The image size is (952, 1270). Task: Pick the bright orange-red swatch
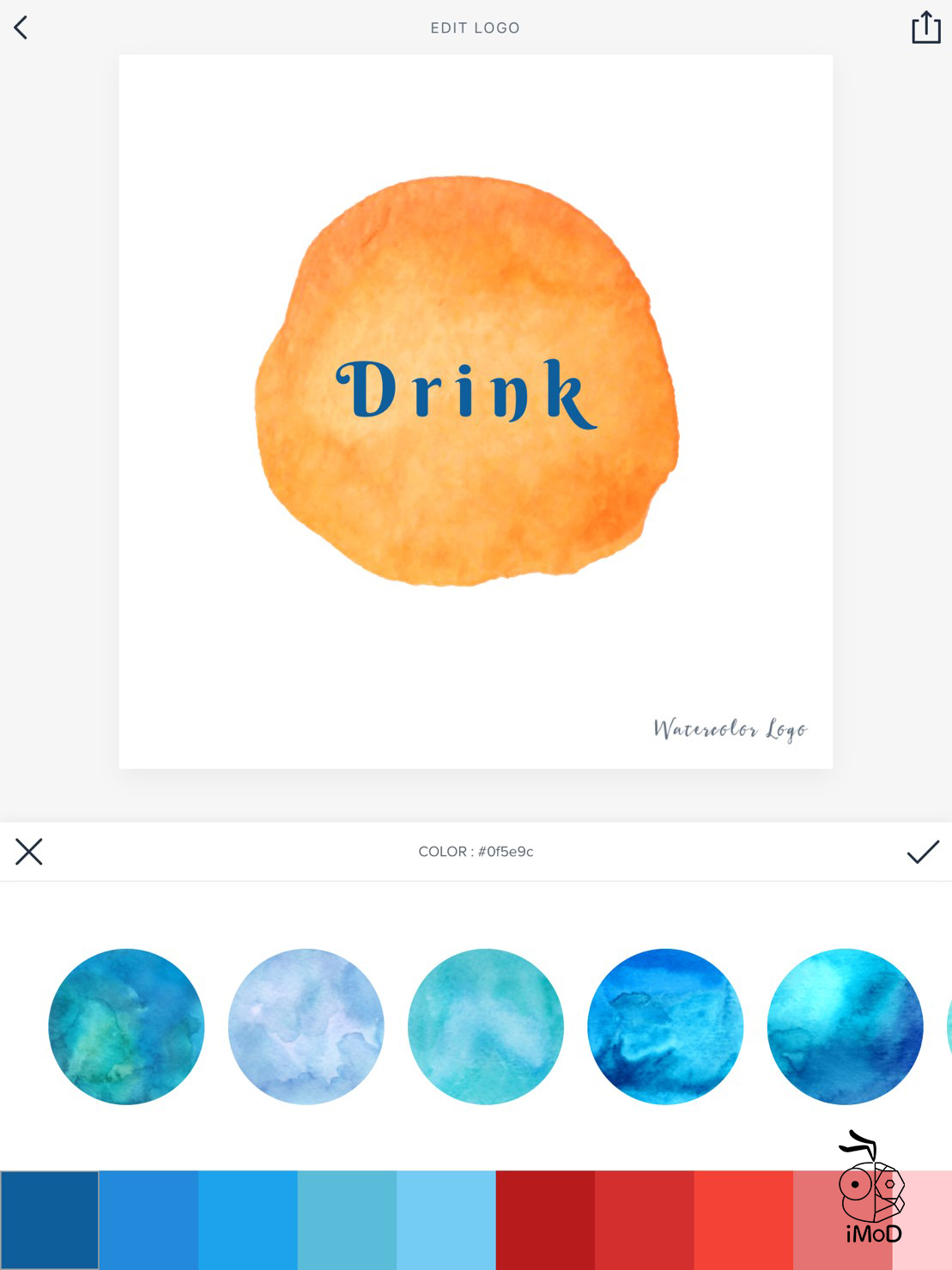[x=743, y=1219]
